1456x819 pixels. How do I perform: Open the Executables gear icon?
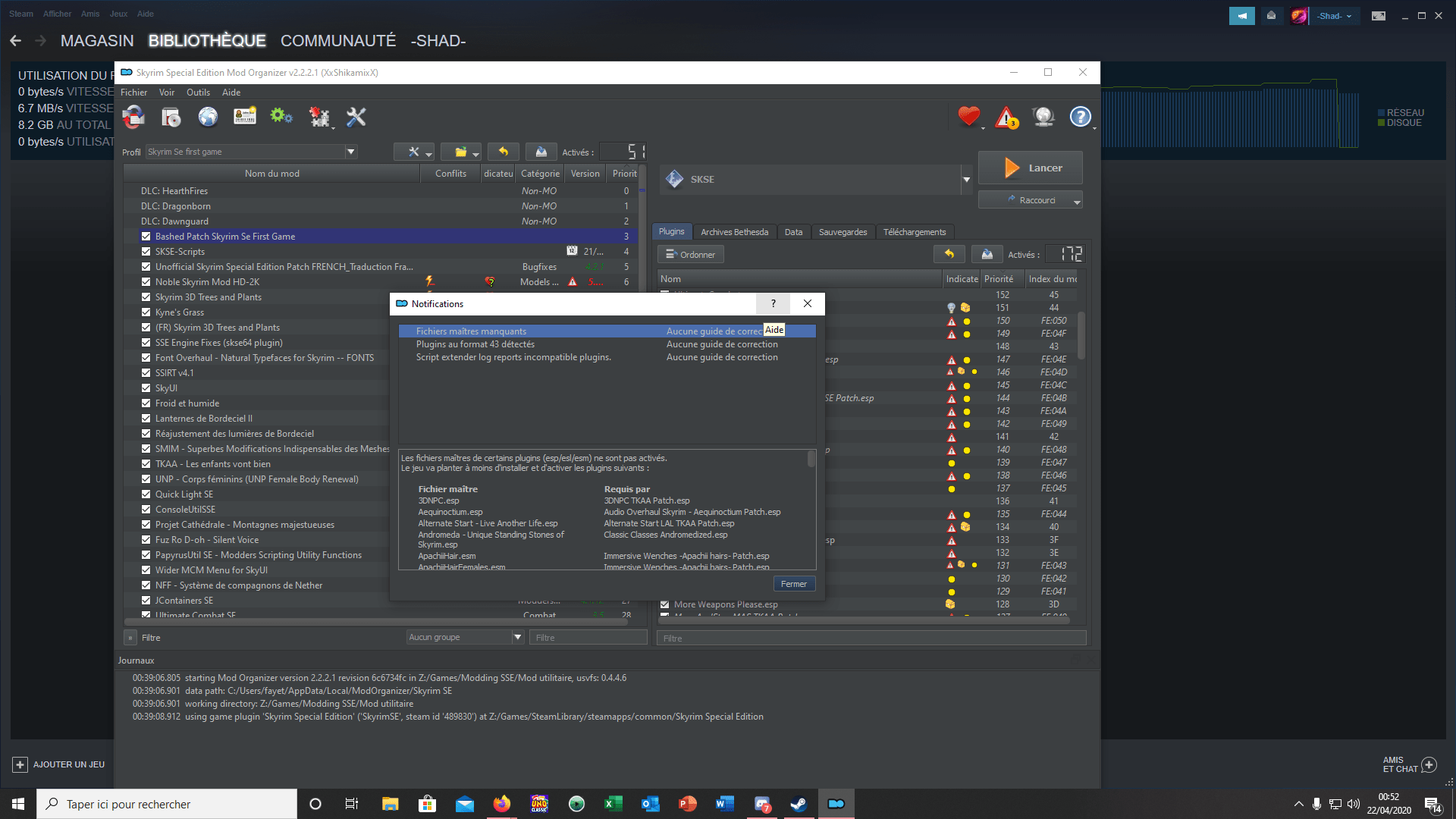tap(281, 117)
